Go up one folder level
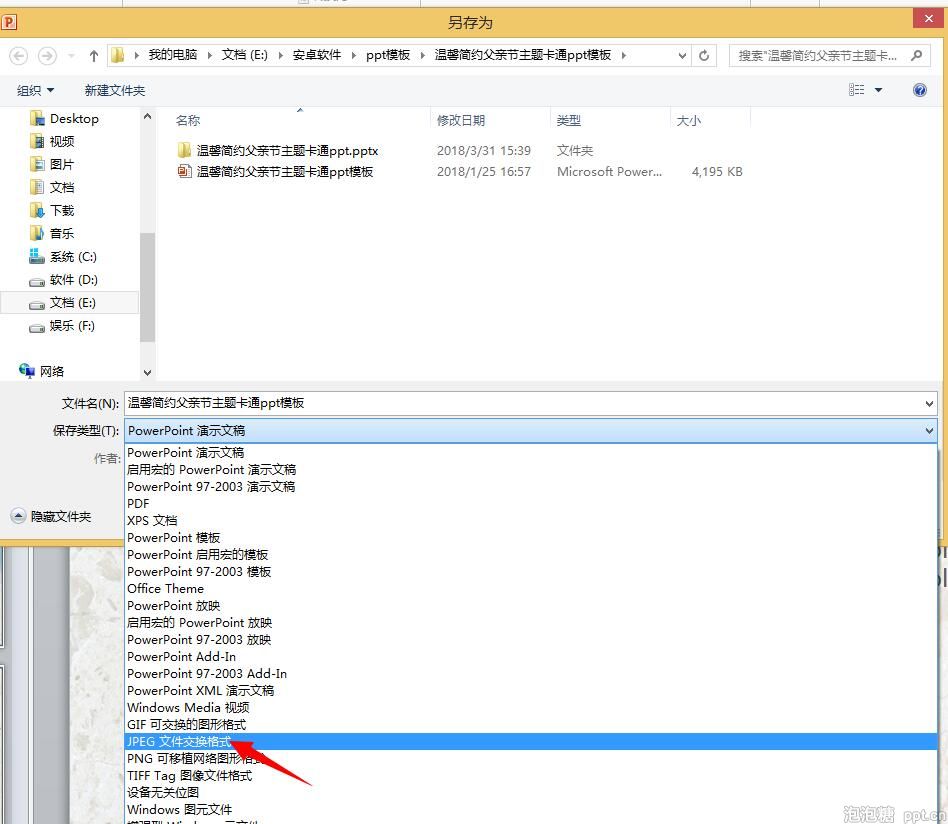Viewport: 948px width, 824px height. point(94,56)
